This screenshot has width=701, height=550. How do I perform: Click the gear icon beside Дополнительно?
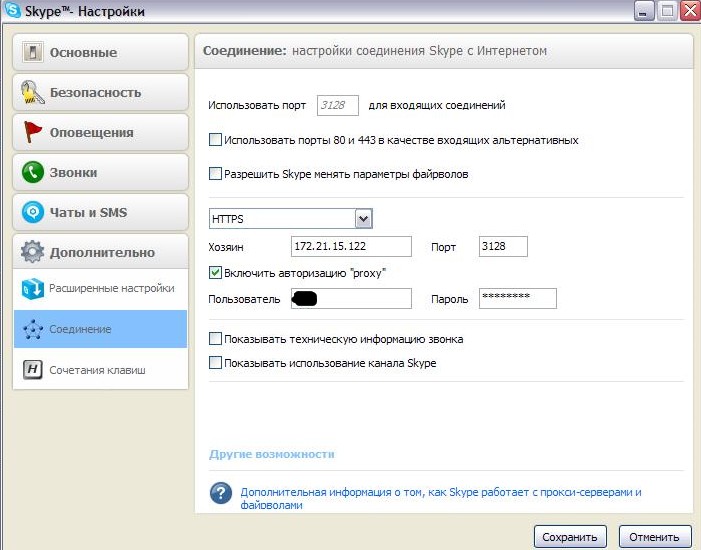pyautogui.click(x=33, y=252)
